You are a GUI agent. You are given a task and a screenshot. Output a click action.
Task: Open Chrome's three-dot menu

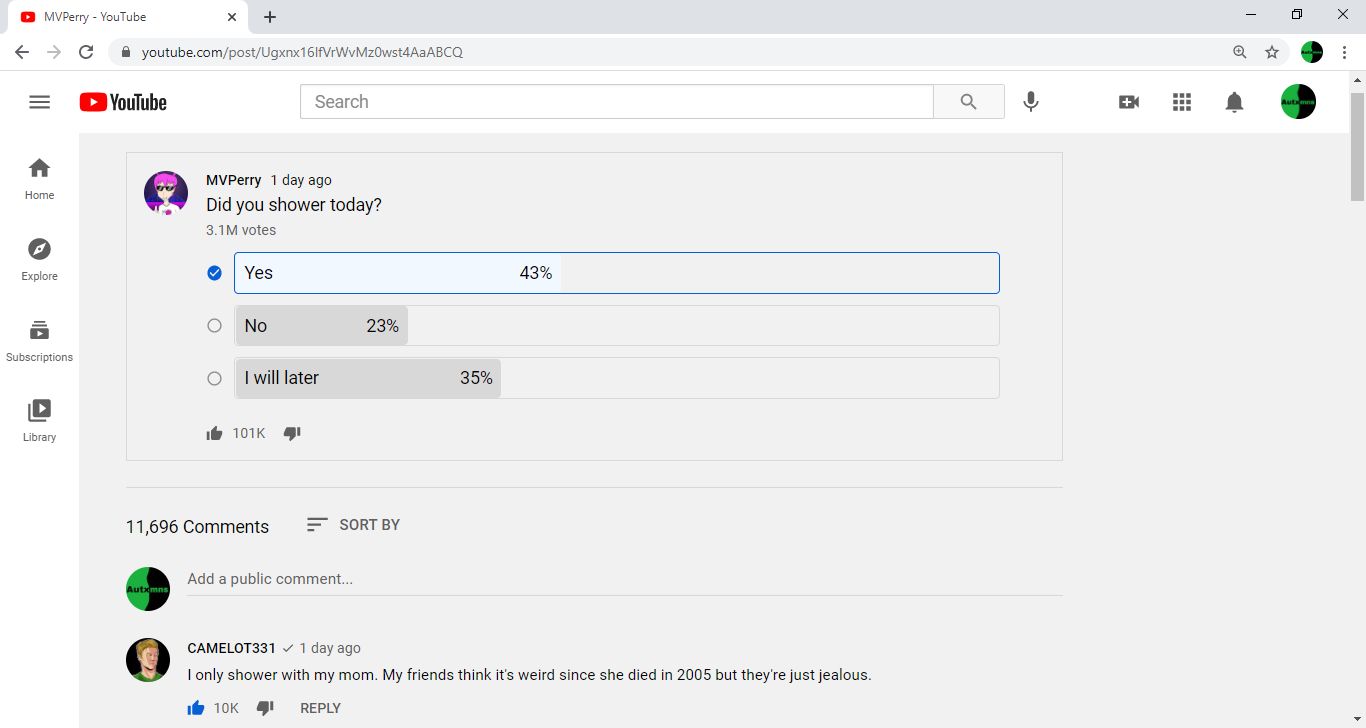[x=1344, y=52]
